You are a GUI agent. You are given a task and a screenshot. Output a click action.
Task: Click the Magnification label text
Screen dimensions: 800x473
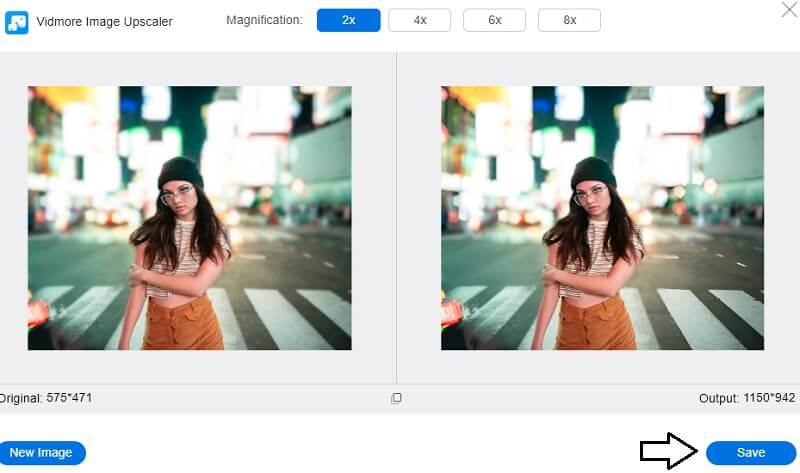click(264, 20)
